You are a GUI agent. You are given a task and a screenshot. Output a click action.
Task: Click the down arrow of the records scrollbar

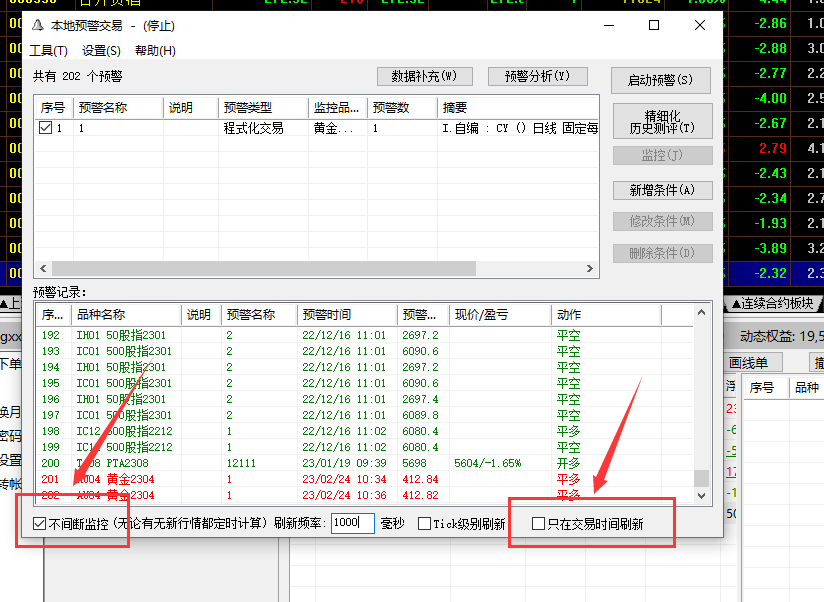(x=701, y=495)
